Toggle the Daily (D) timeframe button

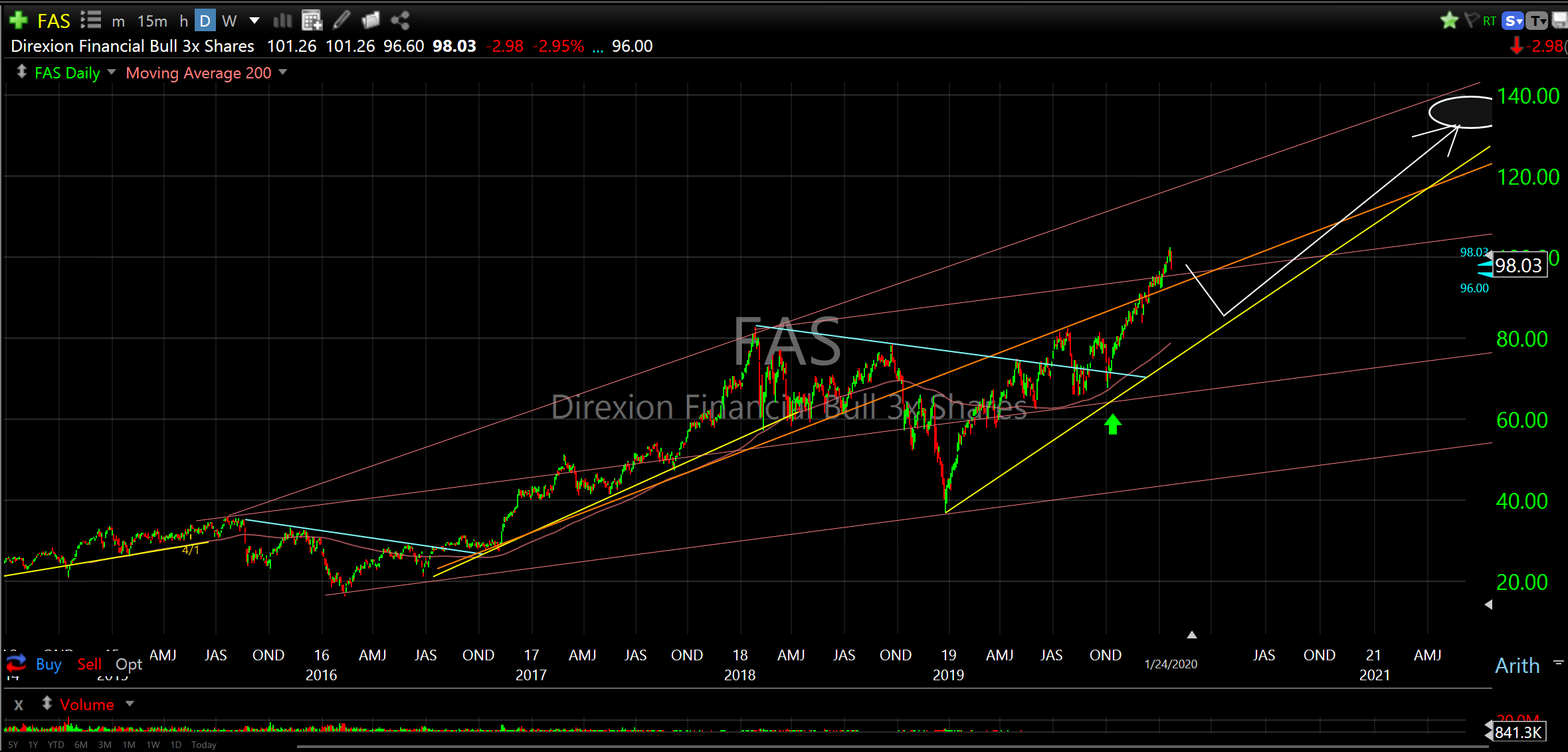pos(205,21)
